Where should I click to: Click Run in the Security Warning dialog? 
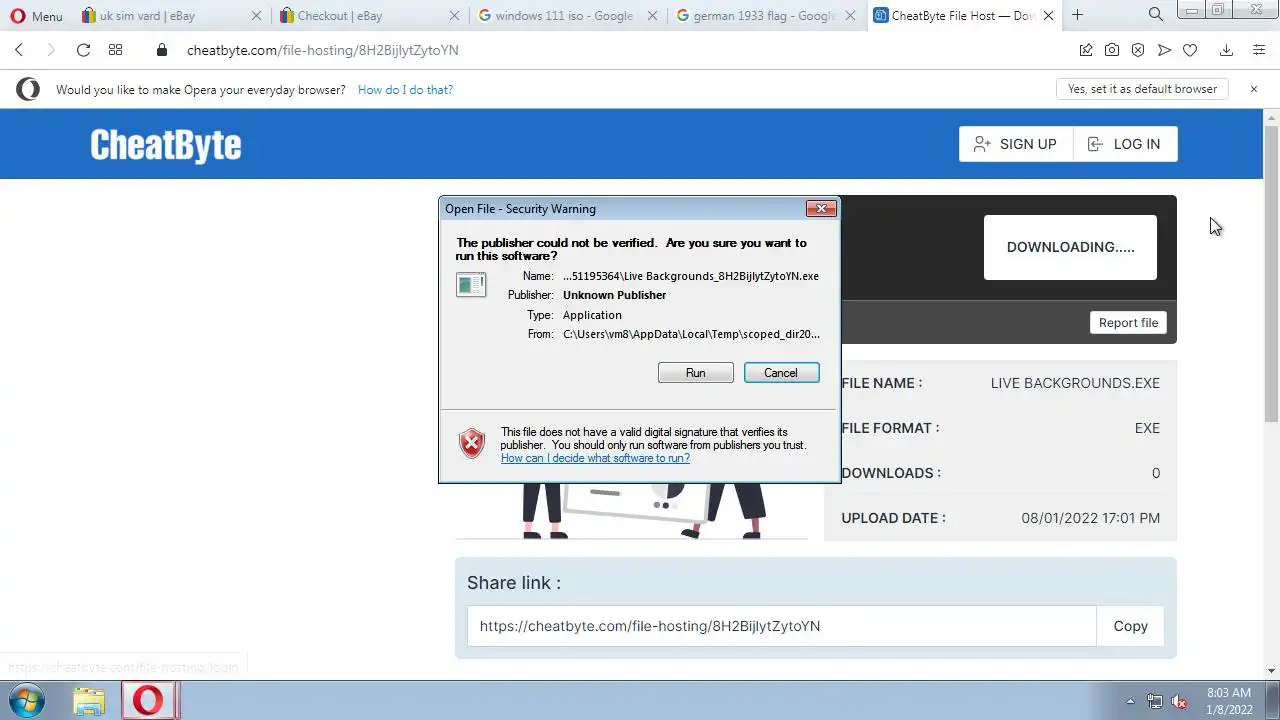695,373
